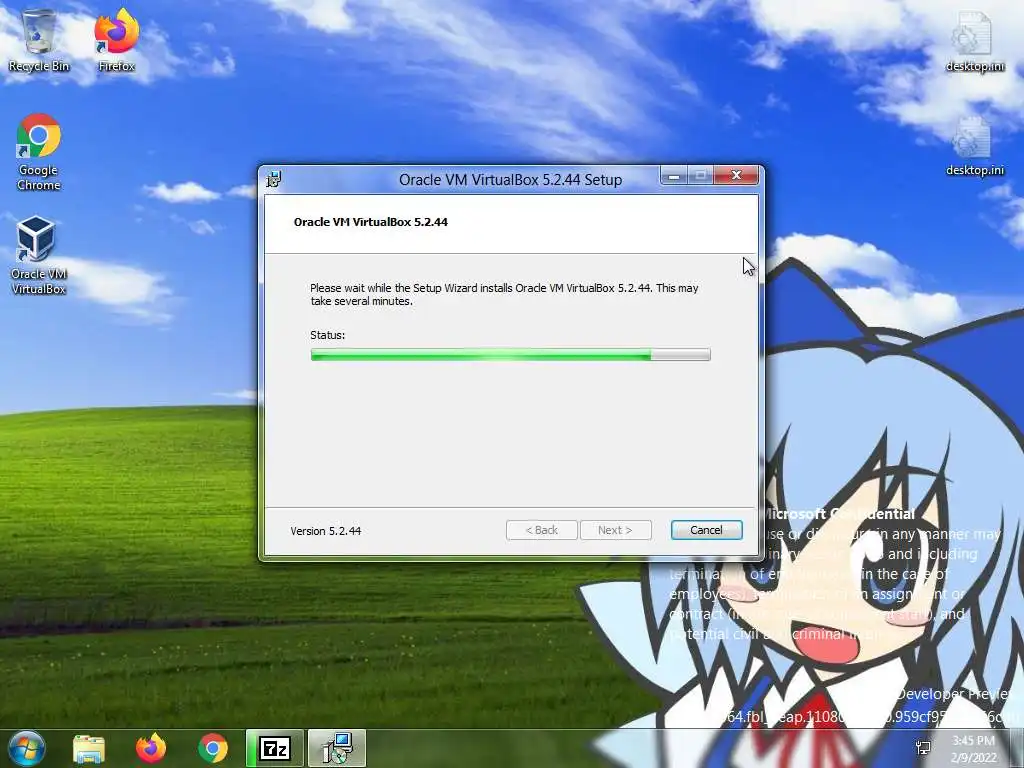Click the disabled maximize button of Setup
1024x768 pixels.
pyautogui.click(x=701, y=176)
